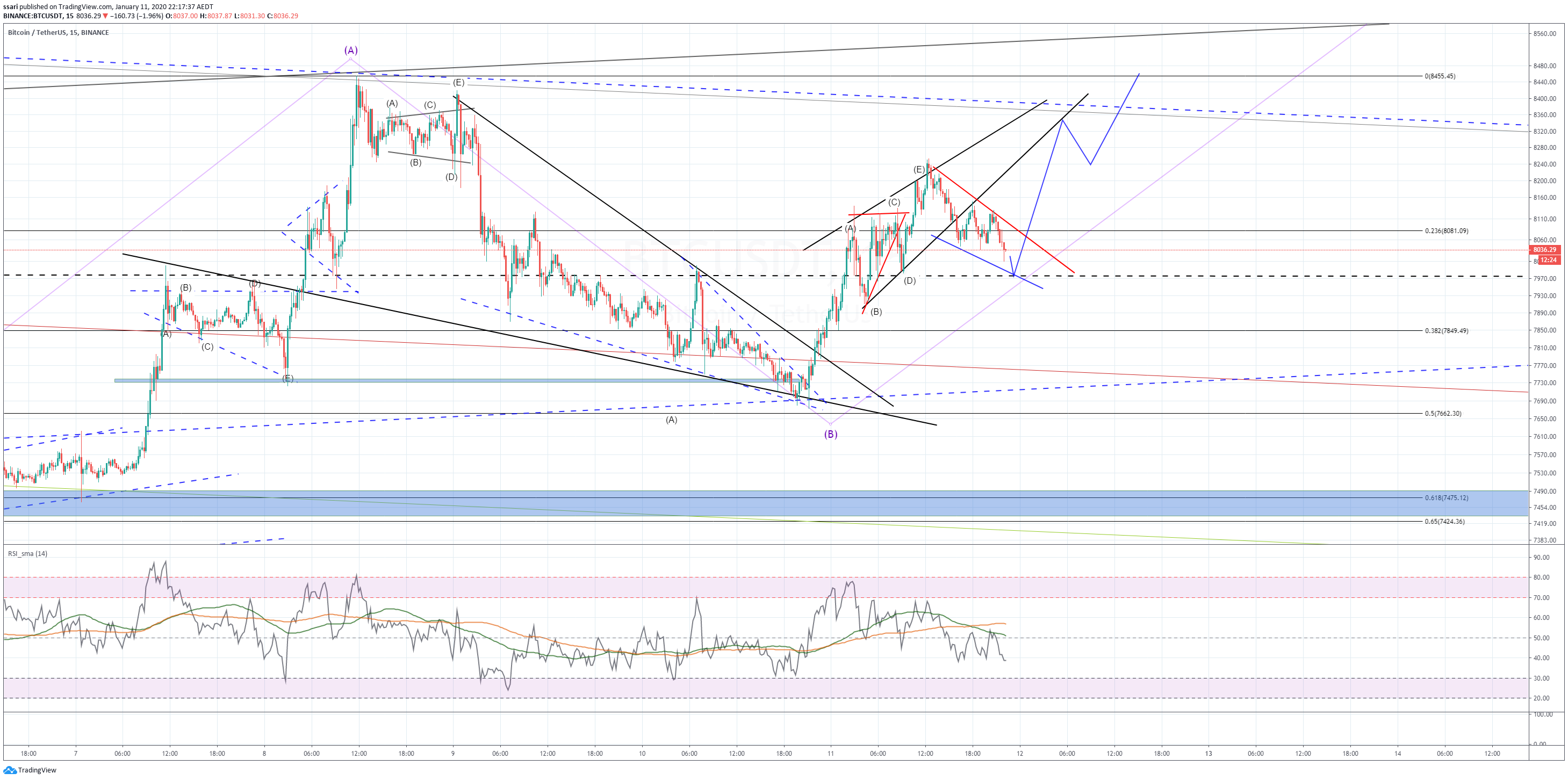1568x780 pixels.
Task: Click the RSI_sma (14) indicator label
Action: [x=27, y=553]
